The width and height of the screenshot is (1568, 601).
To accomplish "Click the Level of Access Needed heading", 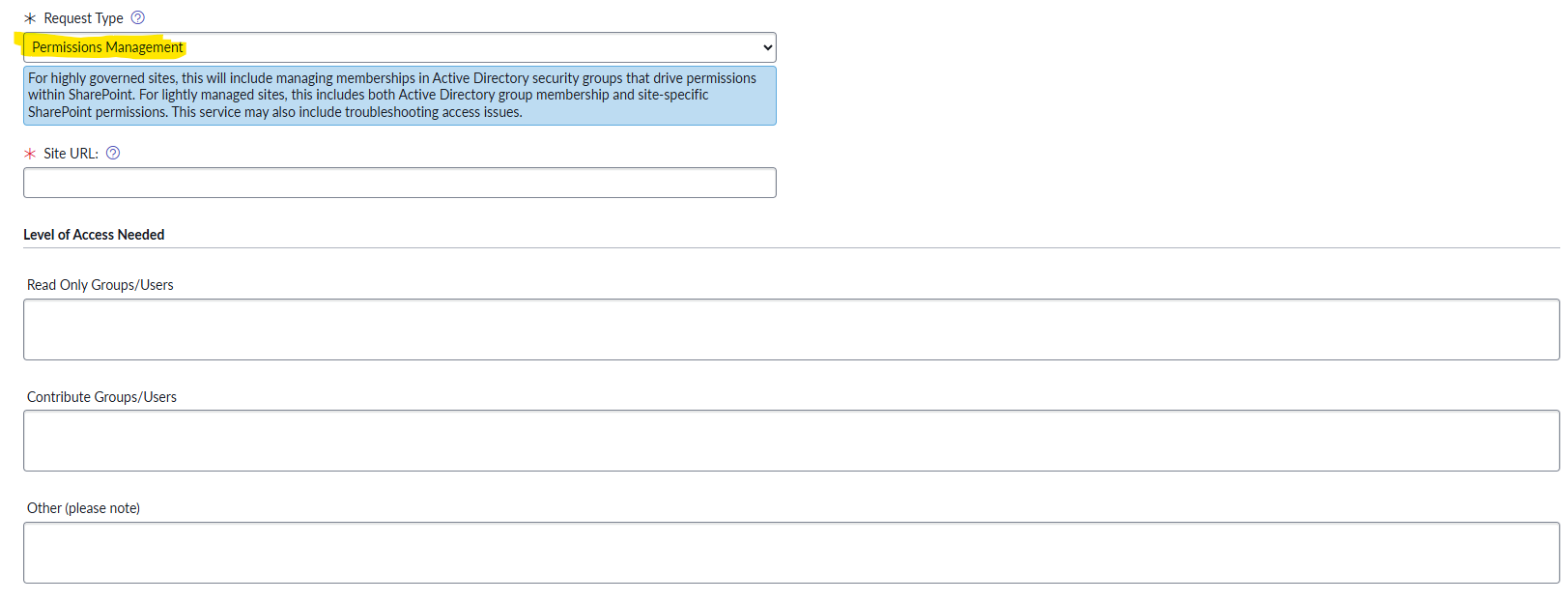I will point(94,235).
